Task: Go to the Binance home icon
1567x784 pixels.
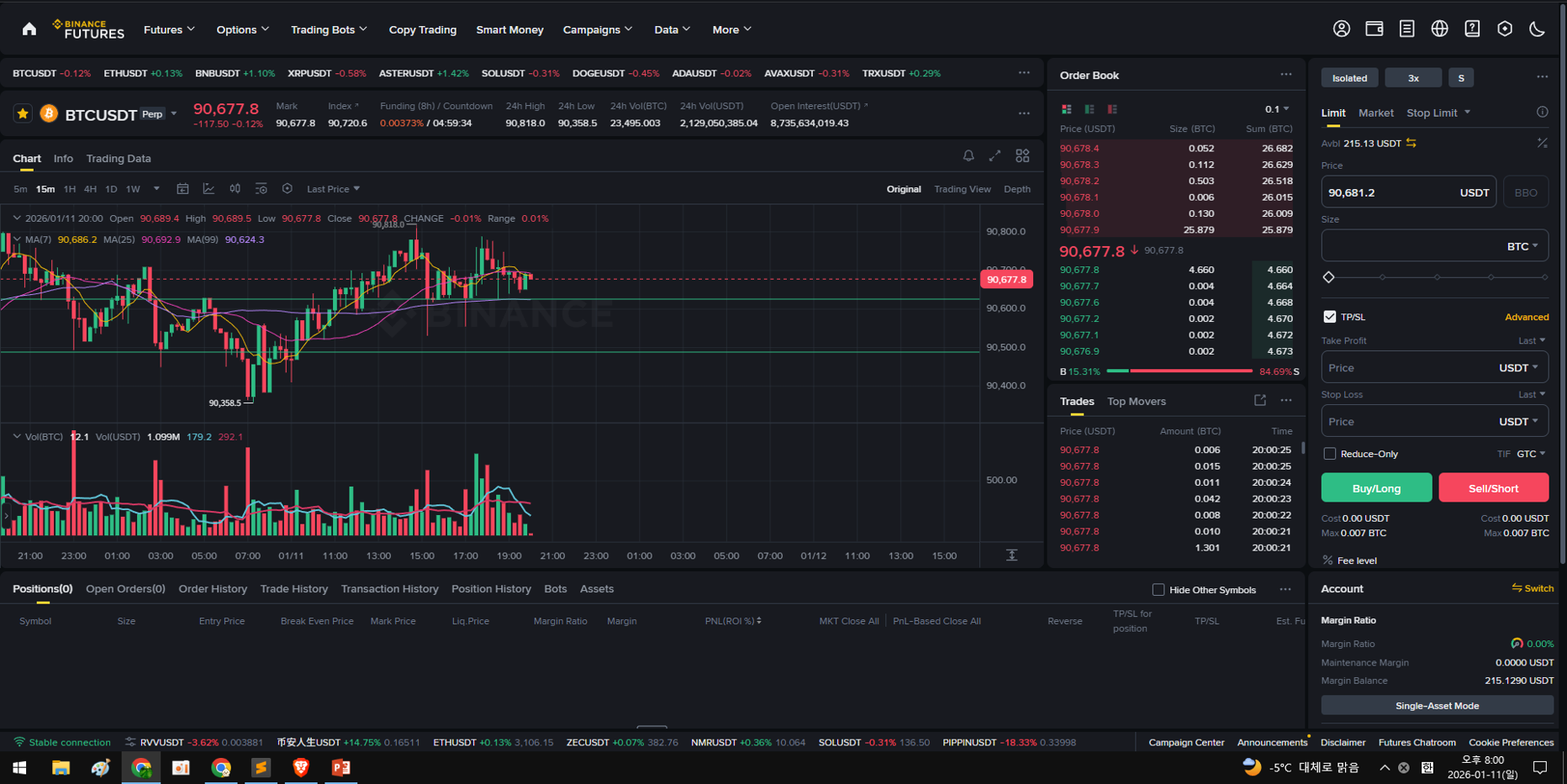Action: pyautogui.click(x=29, y=29)
